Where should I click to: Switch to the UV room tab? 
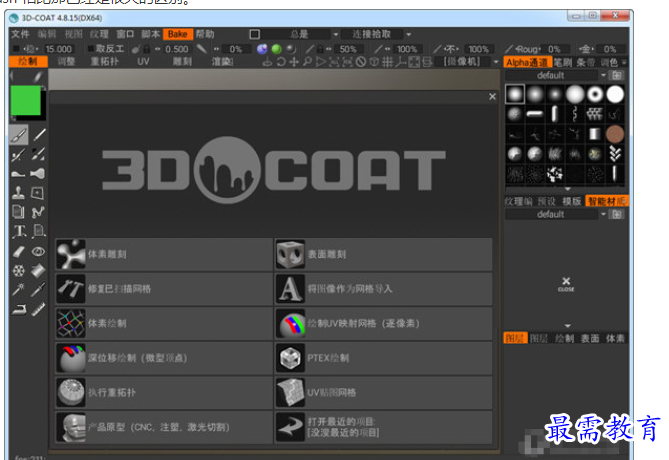point(143,62)
